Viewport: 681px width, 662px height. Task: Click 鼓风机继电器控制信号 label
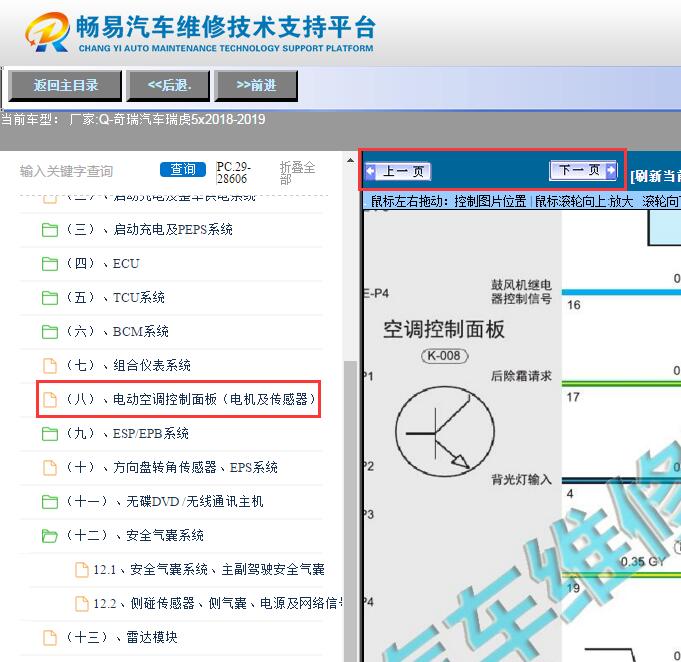tap(521, 292)
